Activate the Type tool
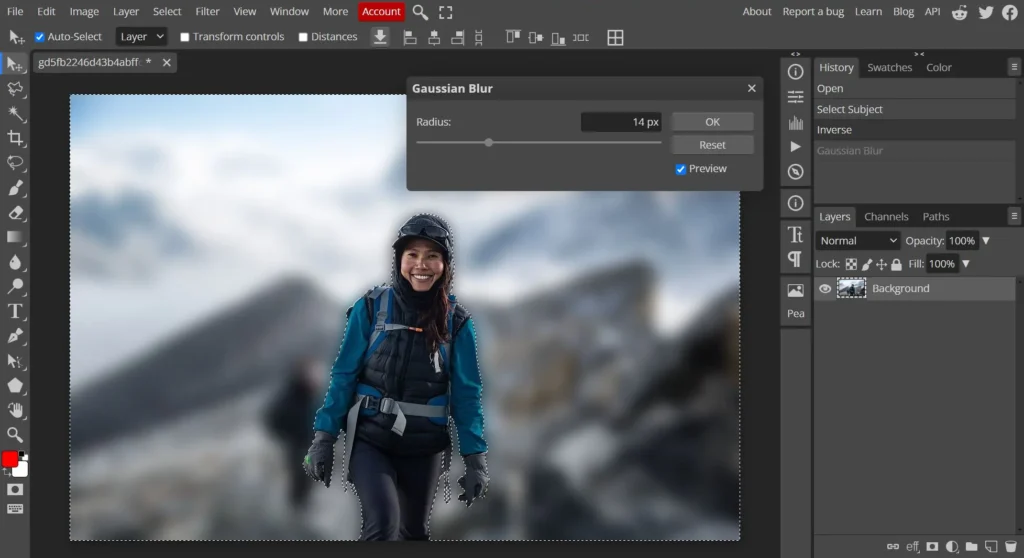 click(15, 311)
